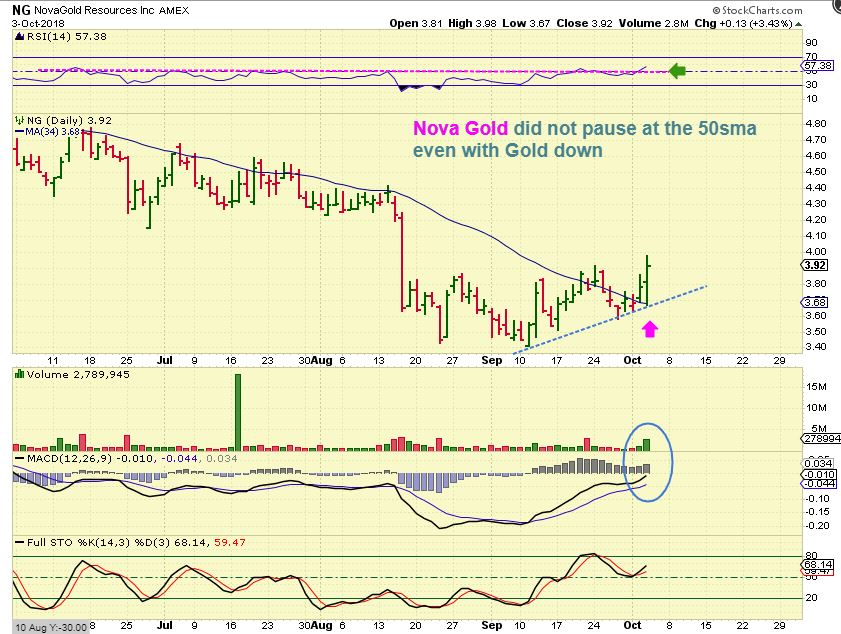The height and width of the screenshot is (634, 841).
Task: Click the Oct label on price date axis
Action: pyautogui.click(x=632, y=360)
